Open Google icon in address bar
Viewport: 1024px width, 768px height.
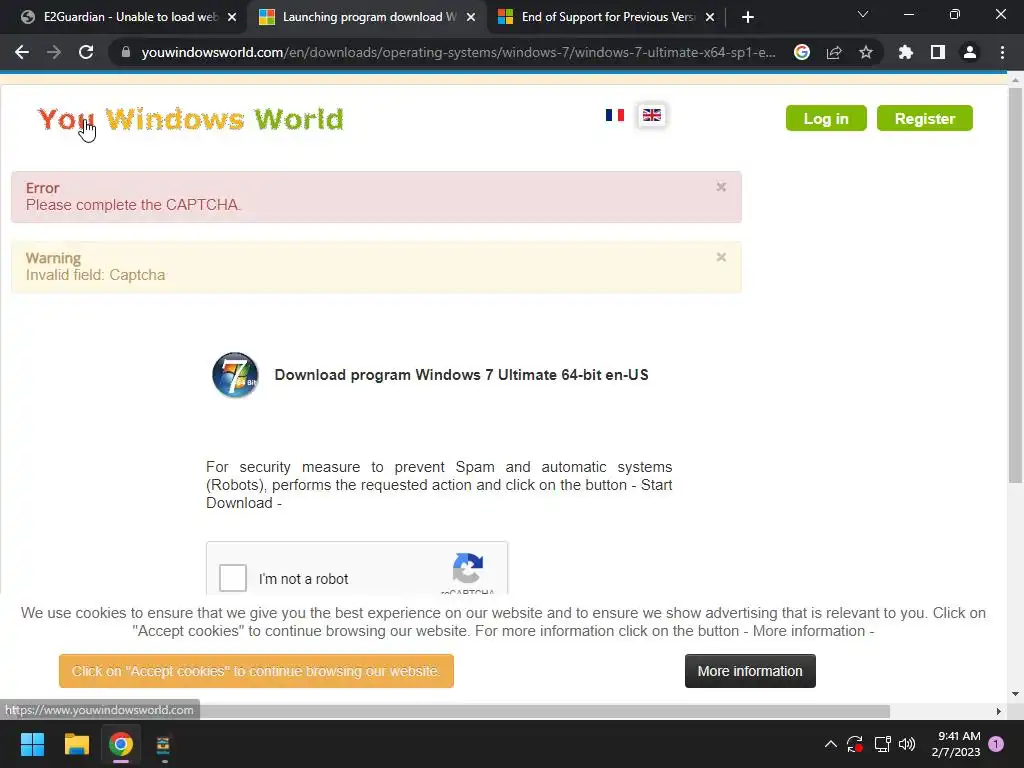point(802,52)
